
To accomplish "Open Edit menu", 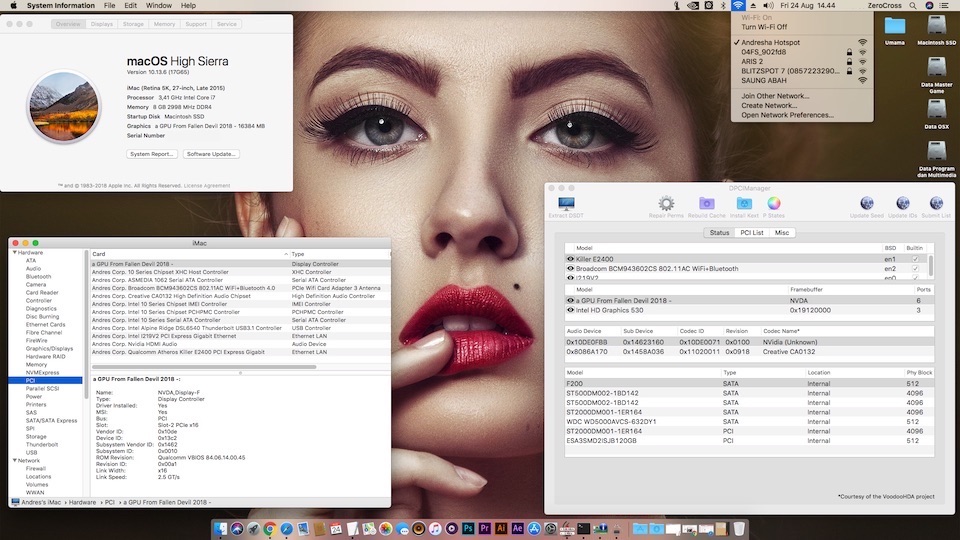I will 130,6.
